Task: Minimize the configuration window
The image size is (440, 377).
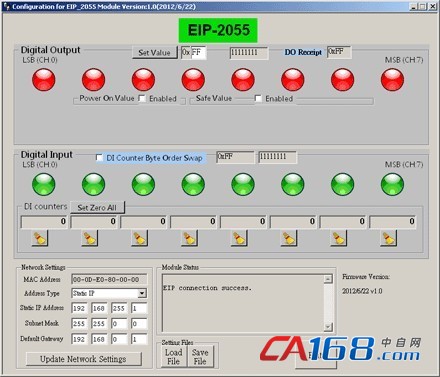Action: click(x=414, y=6)
